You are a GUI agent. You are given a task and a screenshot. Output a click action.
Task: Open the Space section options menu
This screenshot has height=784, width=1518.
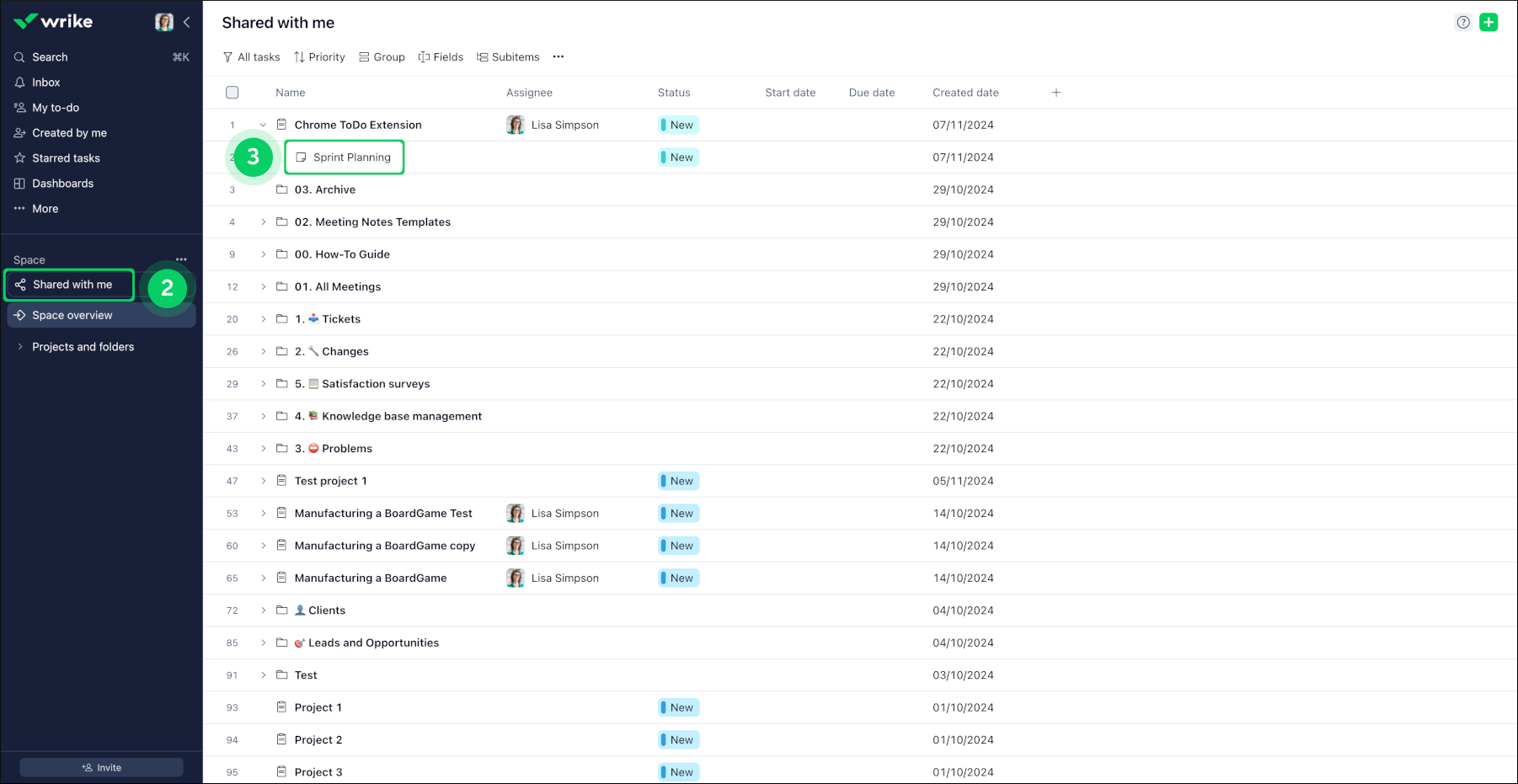pos(181,259)
